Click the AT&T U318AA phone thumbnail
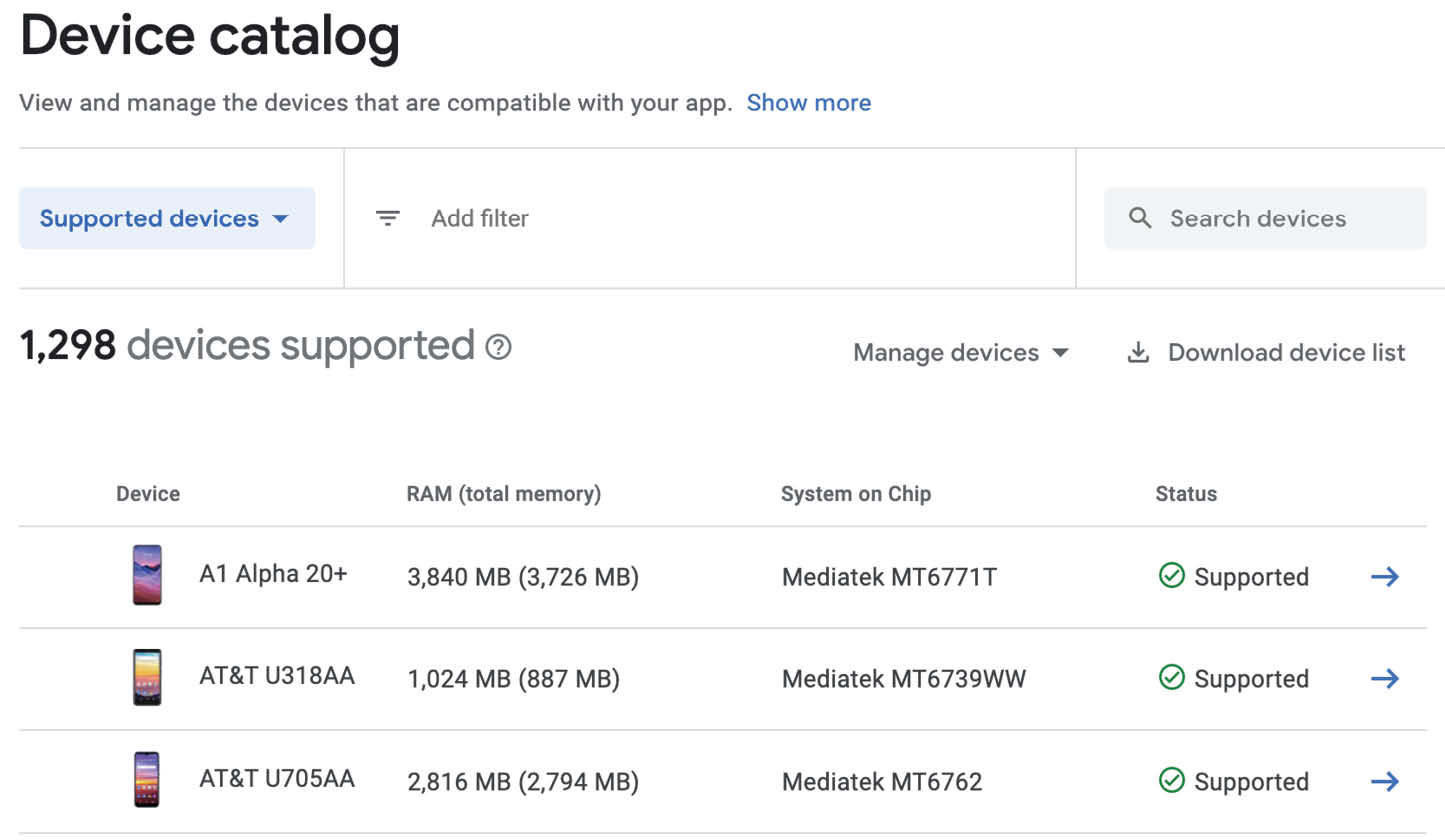Screen dimensions: 1445x840 [x=147, y=677]
